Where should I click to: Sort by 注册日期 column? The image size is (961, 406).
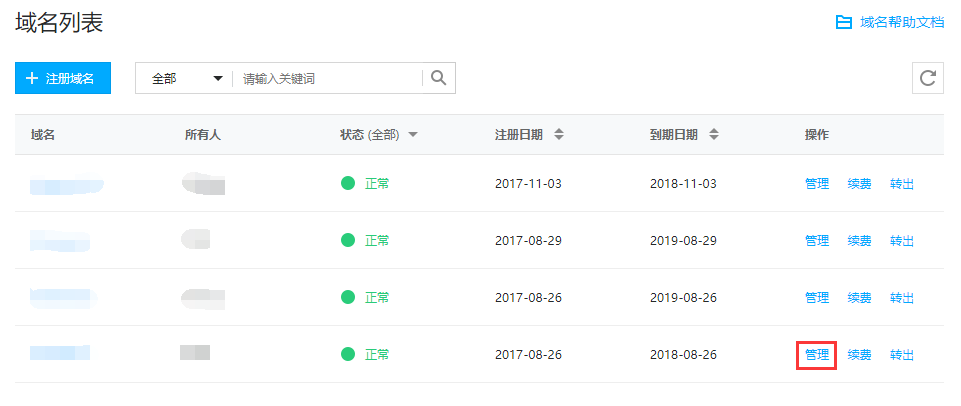coord(559,135)
